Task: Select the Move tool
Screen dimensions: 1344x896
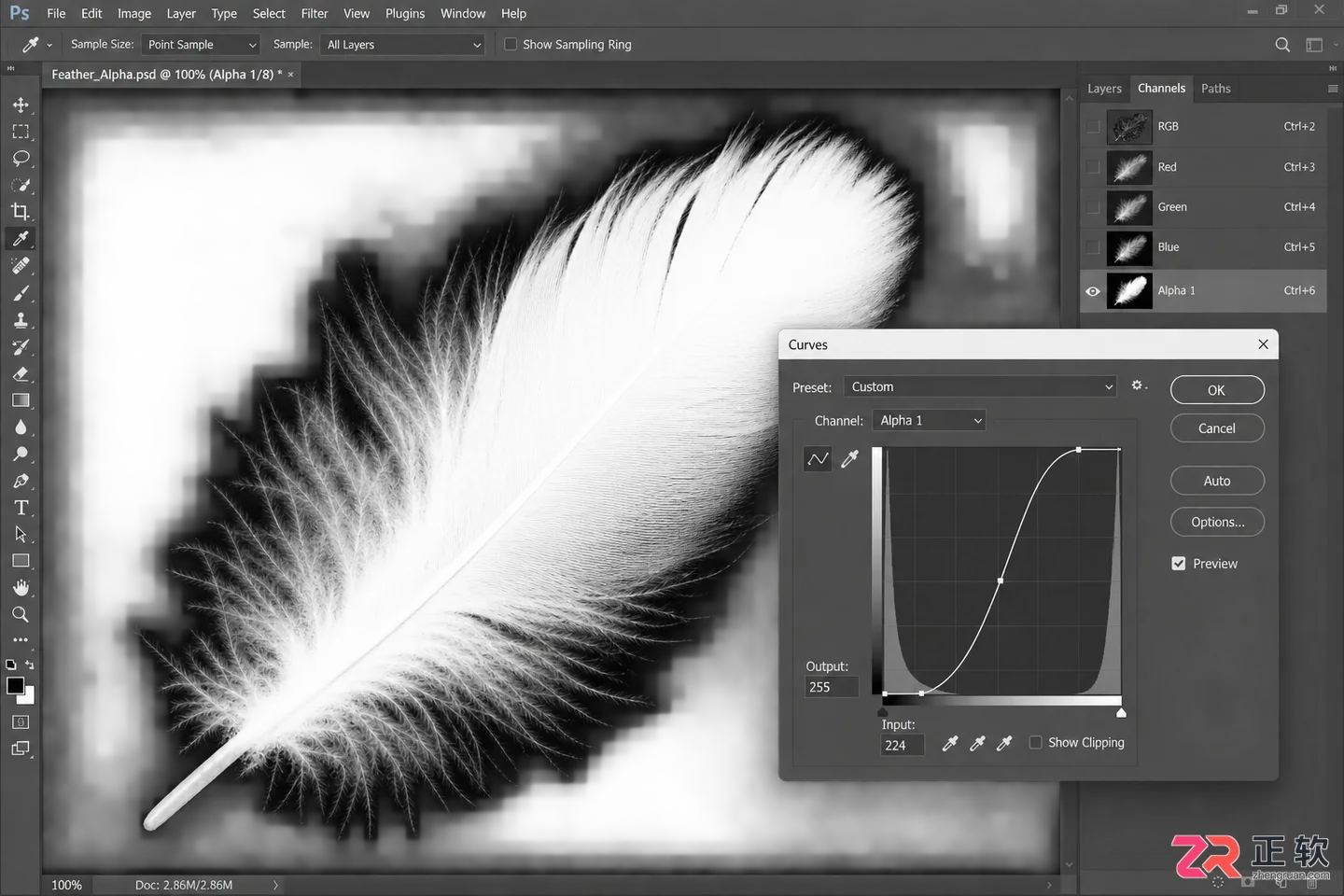Action: 21,105
